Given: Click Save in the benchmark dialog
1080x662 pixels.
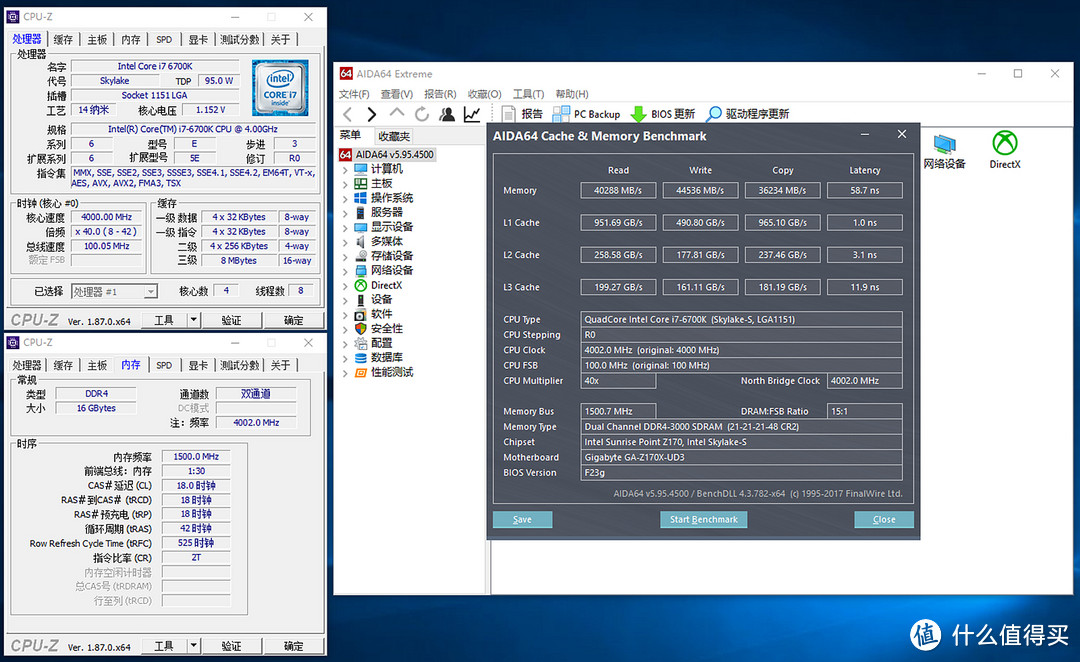Looking at the screenshot, I should pyautogui.click(x=522, y=519).
